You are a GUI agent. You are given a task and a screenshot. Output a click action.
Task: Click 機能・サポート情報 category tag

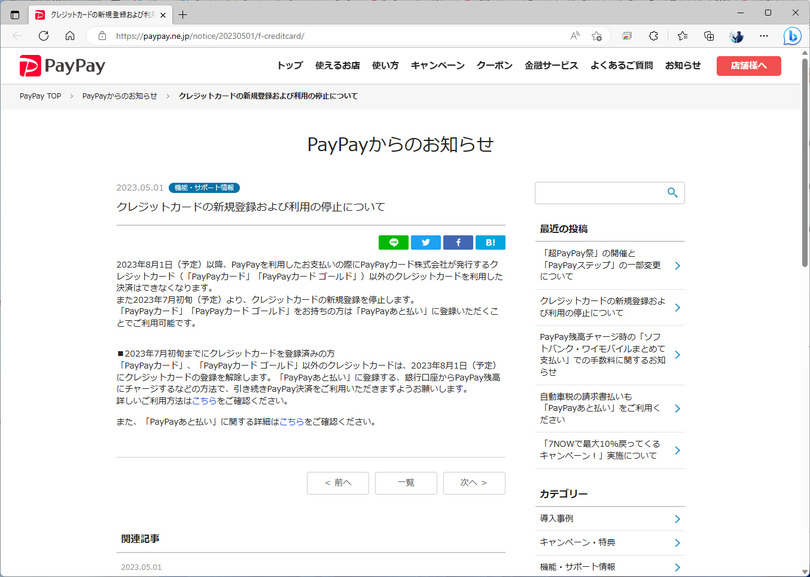[x=204, y=188]
